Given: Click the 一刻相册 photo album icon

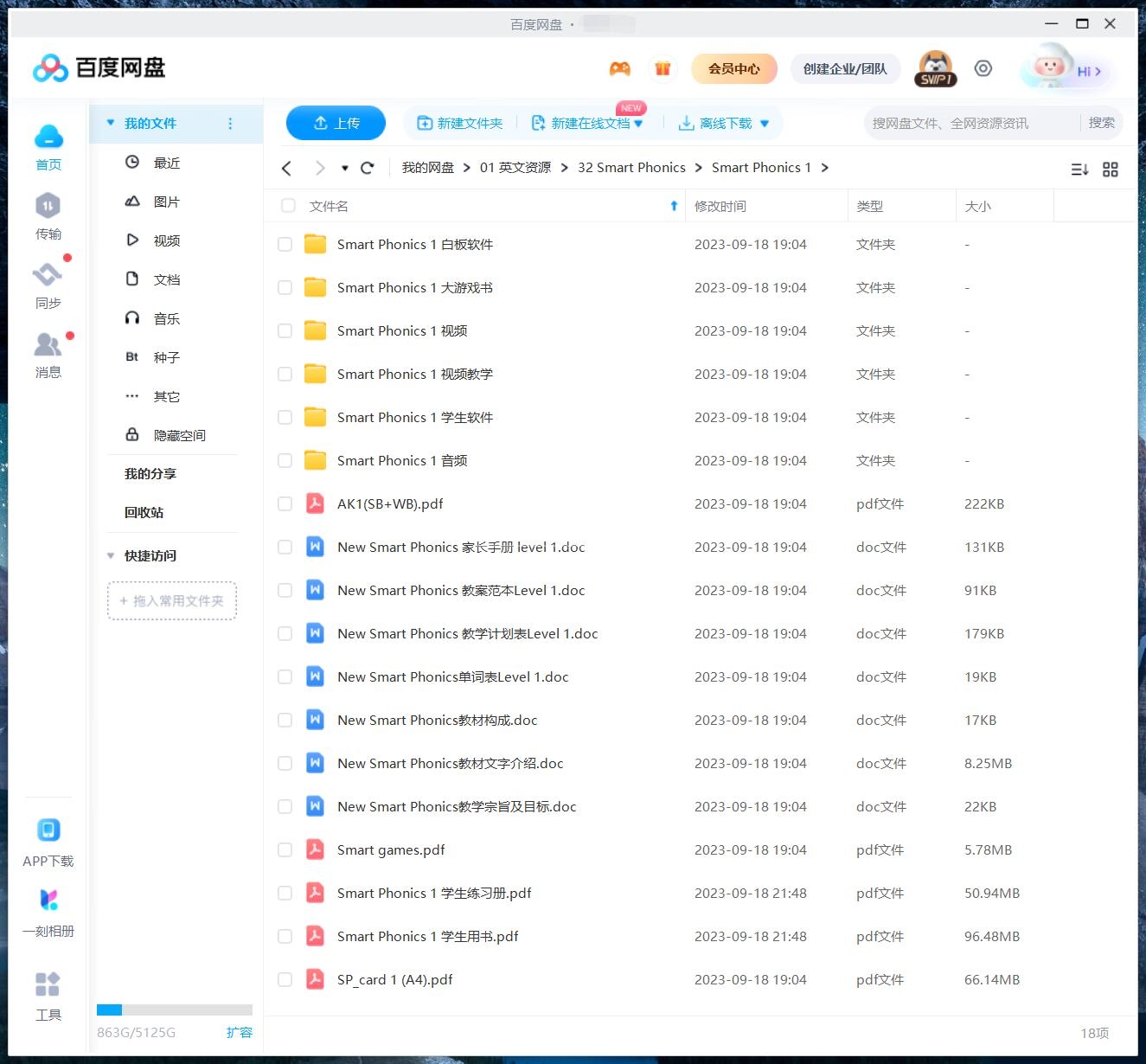Looking at the screenshot, I should (x=48, y=900).
